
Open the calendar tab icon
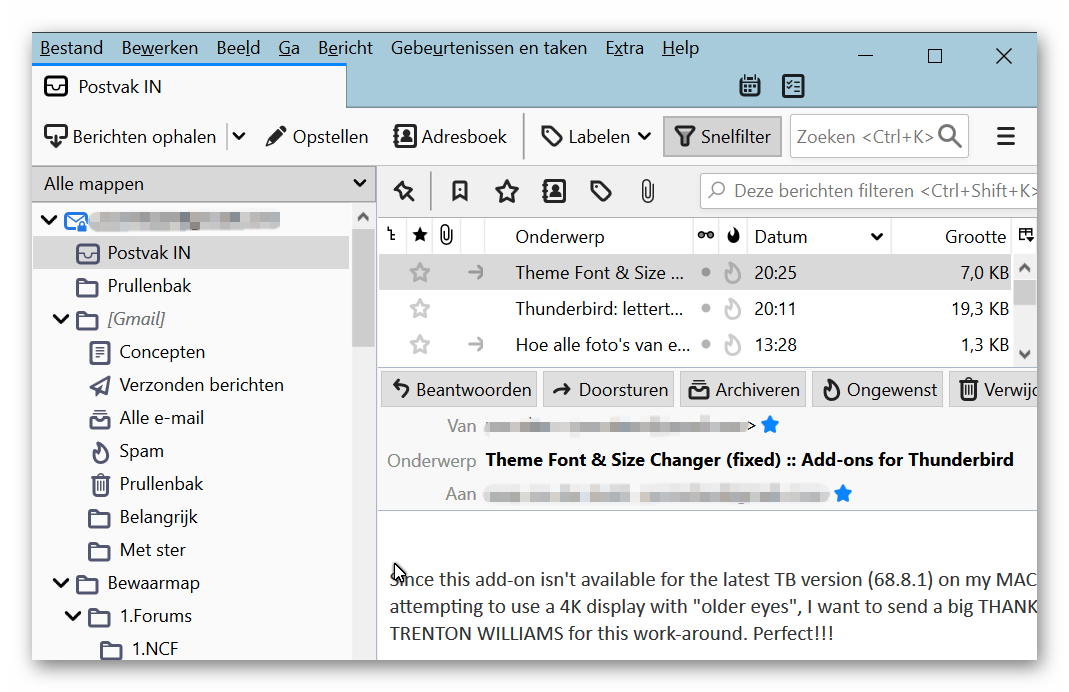coord(749,86)
